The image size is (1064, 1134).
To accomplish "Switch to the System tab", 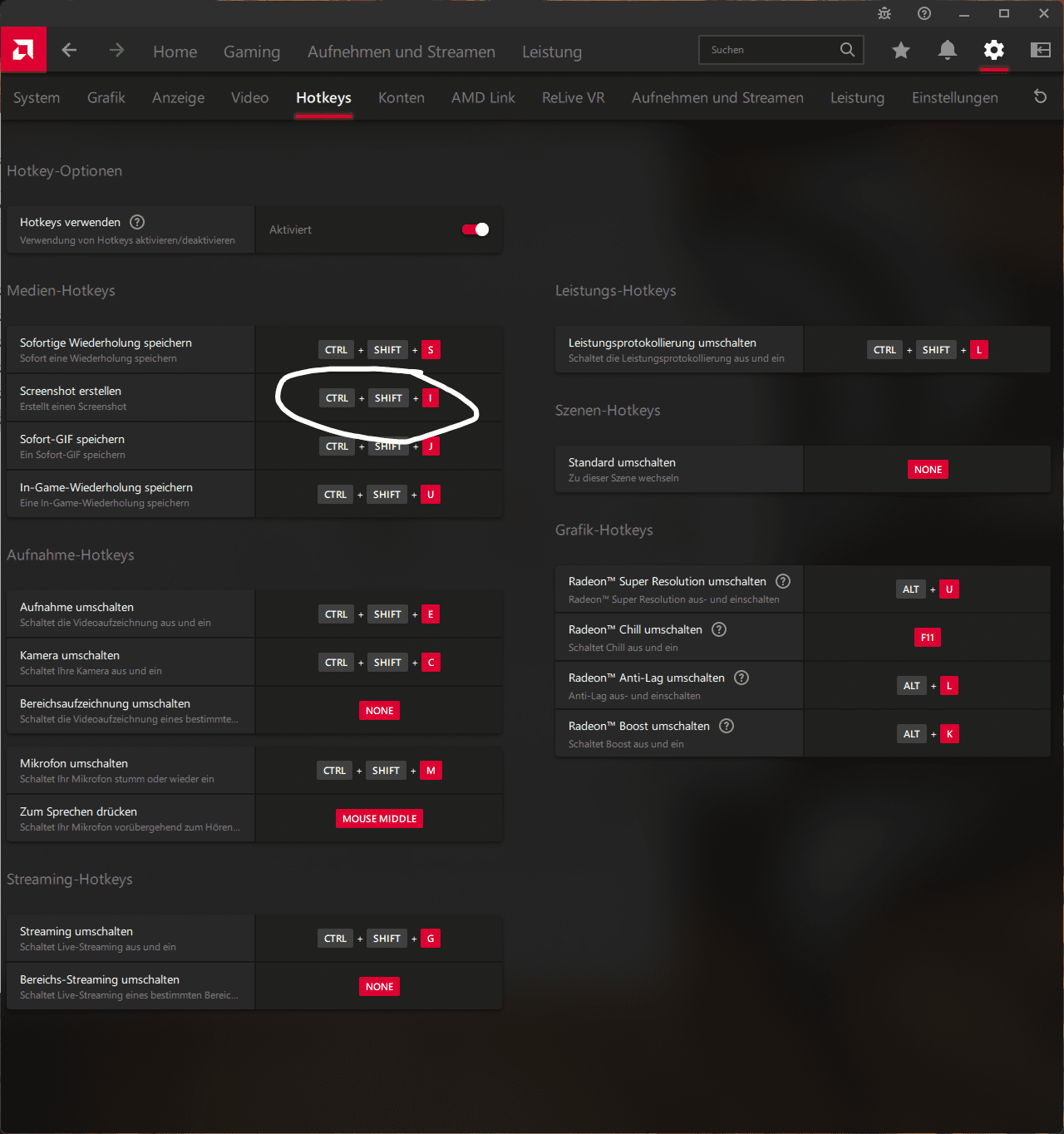I will 37,97.
